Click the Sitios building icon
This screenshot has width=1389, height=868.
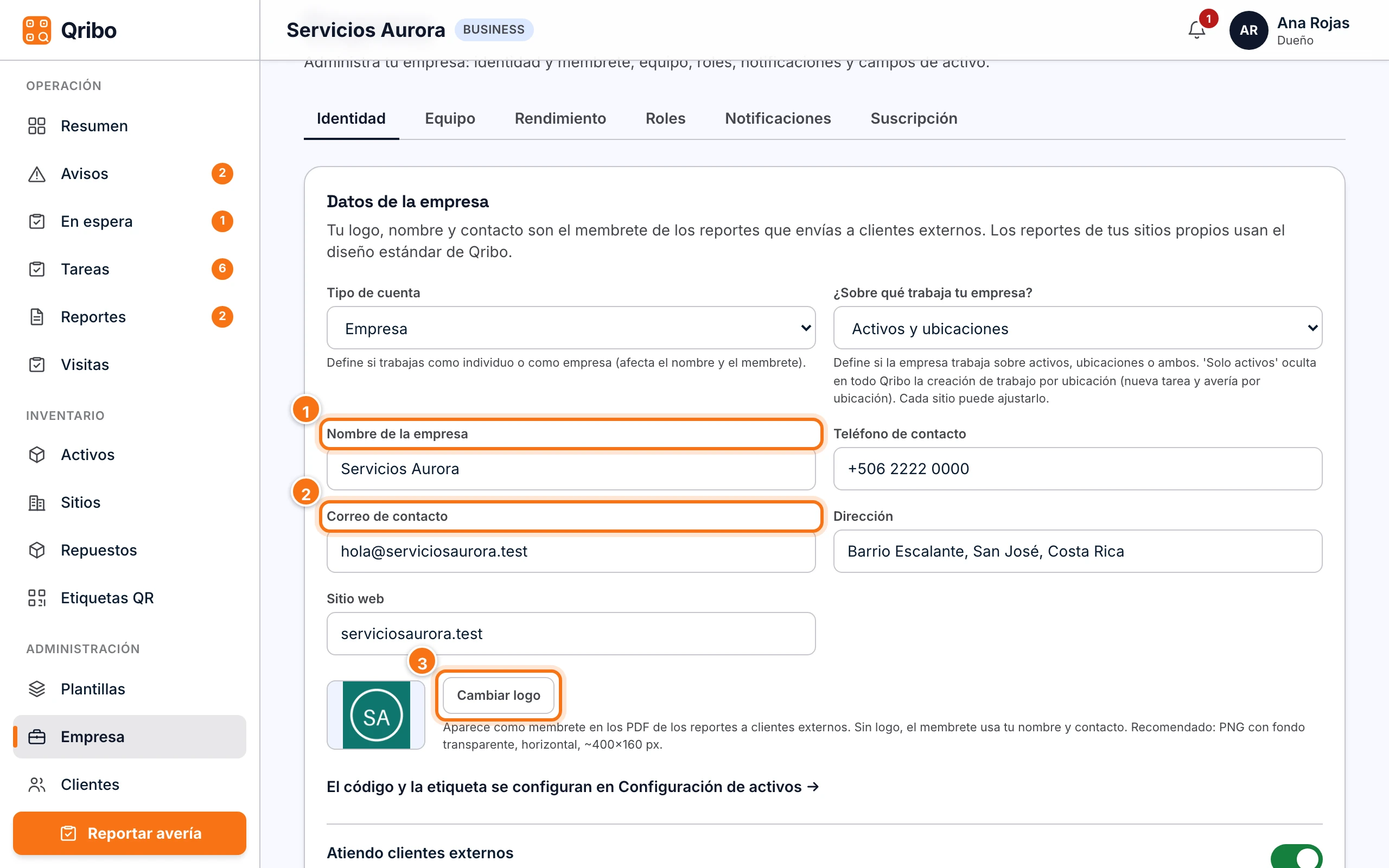pyautogui.click(x=37, y=502)
